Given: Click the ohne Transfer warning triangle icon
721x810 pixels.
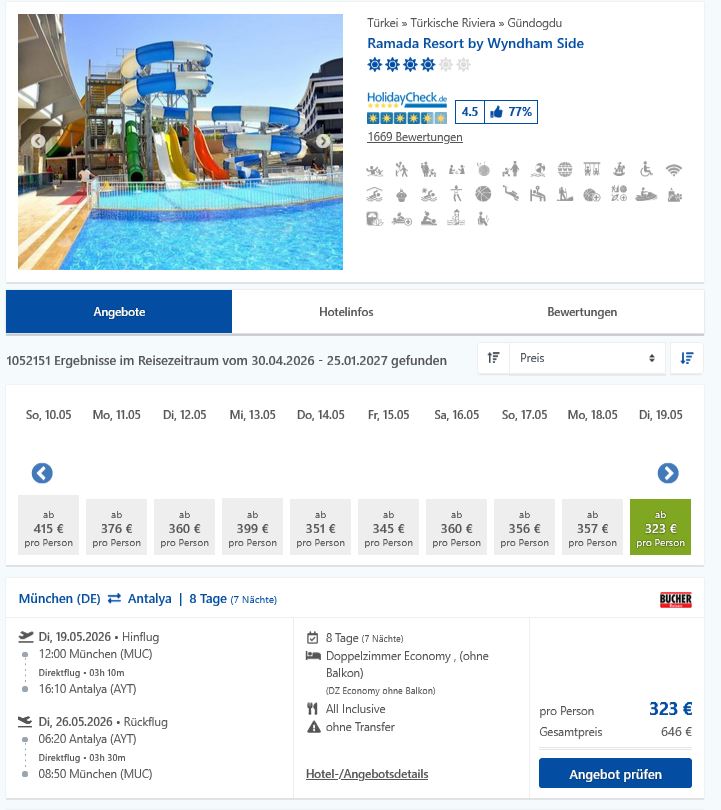Looking at the screenshot, I should coord(314,727).
